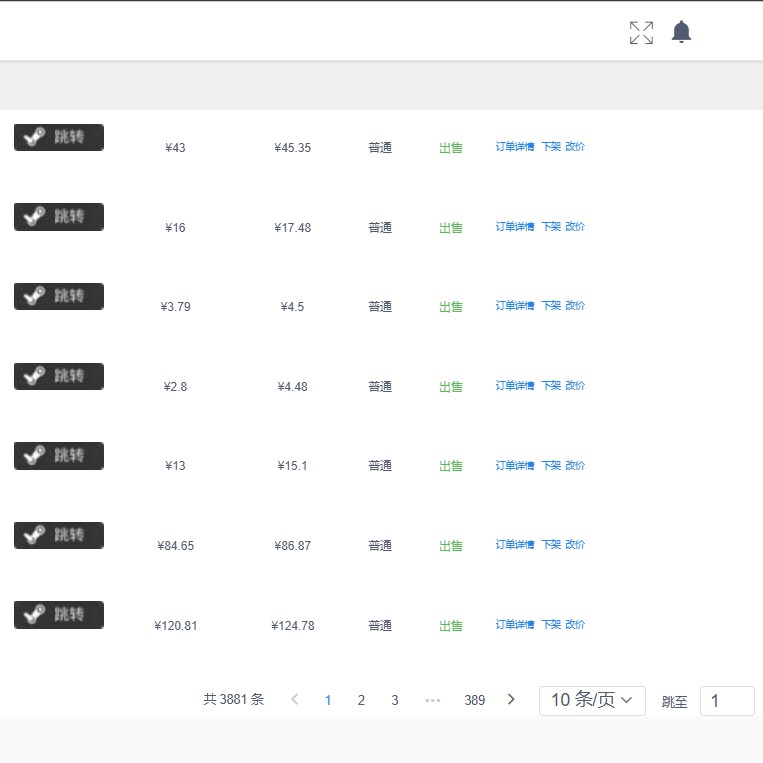
Task: Click 改价 on the ¥120.81 row
Action: coord(575,625)
